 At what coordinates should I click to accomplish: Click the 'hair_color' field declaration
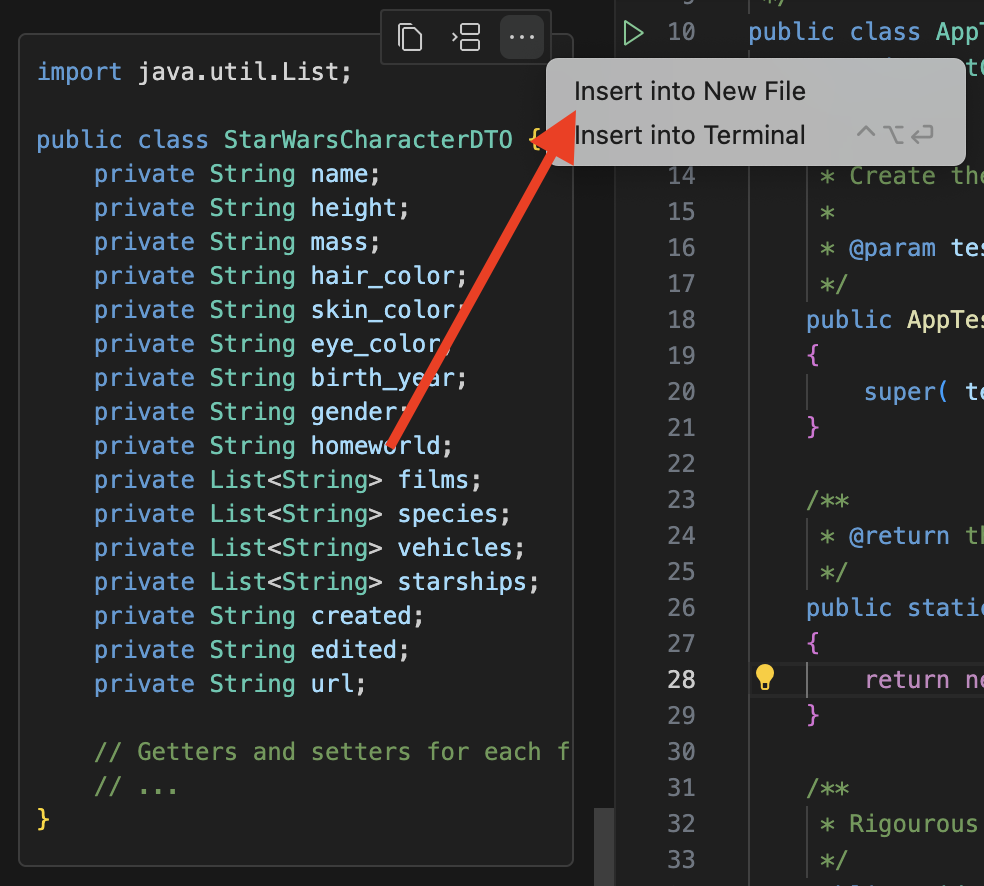point(281,276)
